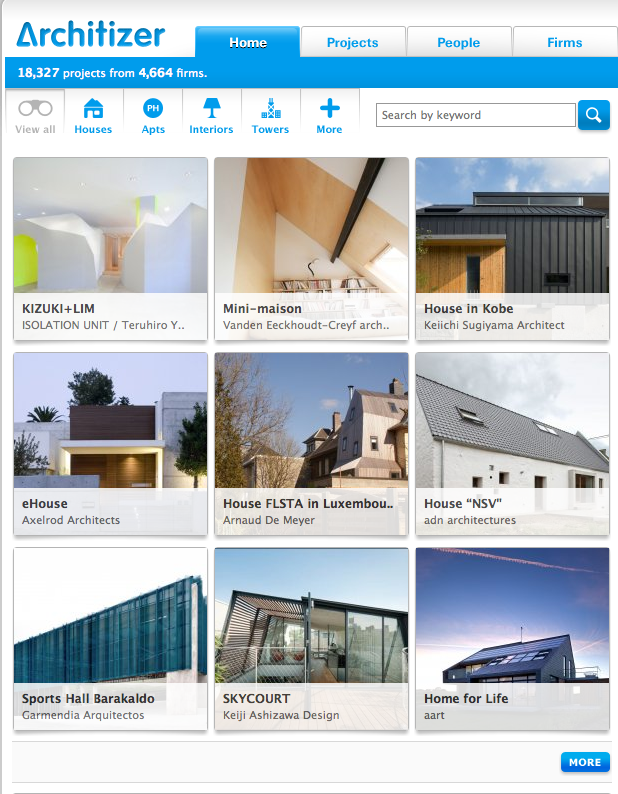Click the binoculars View all icon
Viewport: 618px width, 794px height.
coord(35,108)
